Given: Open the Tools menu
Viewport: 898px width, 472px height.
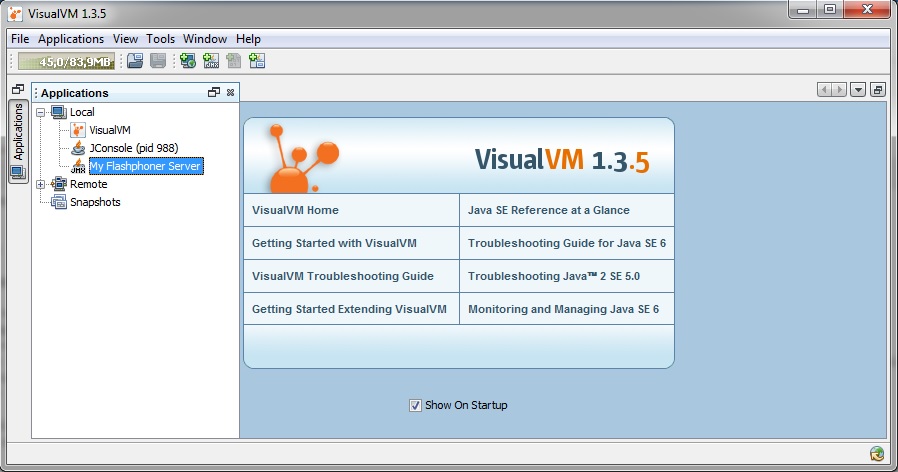Looking at the screenshot, I should pyautogui.click(x=160, y=39).
